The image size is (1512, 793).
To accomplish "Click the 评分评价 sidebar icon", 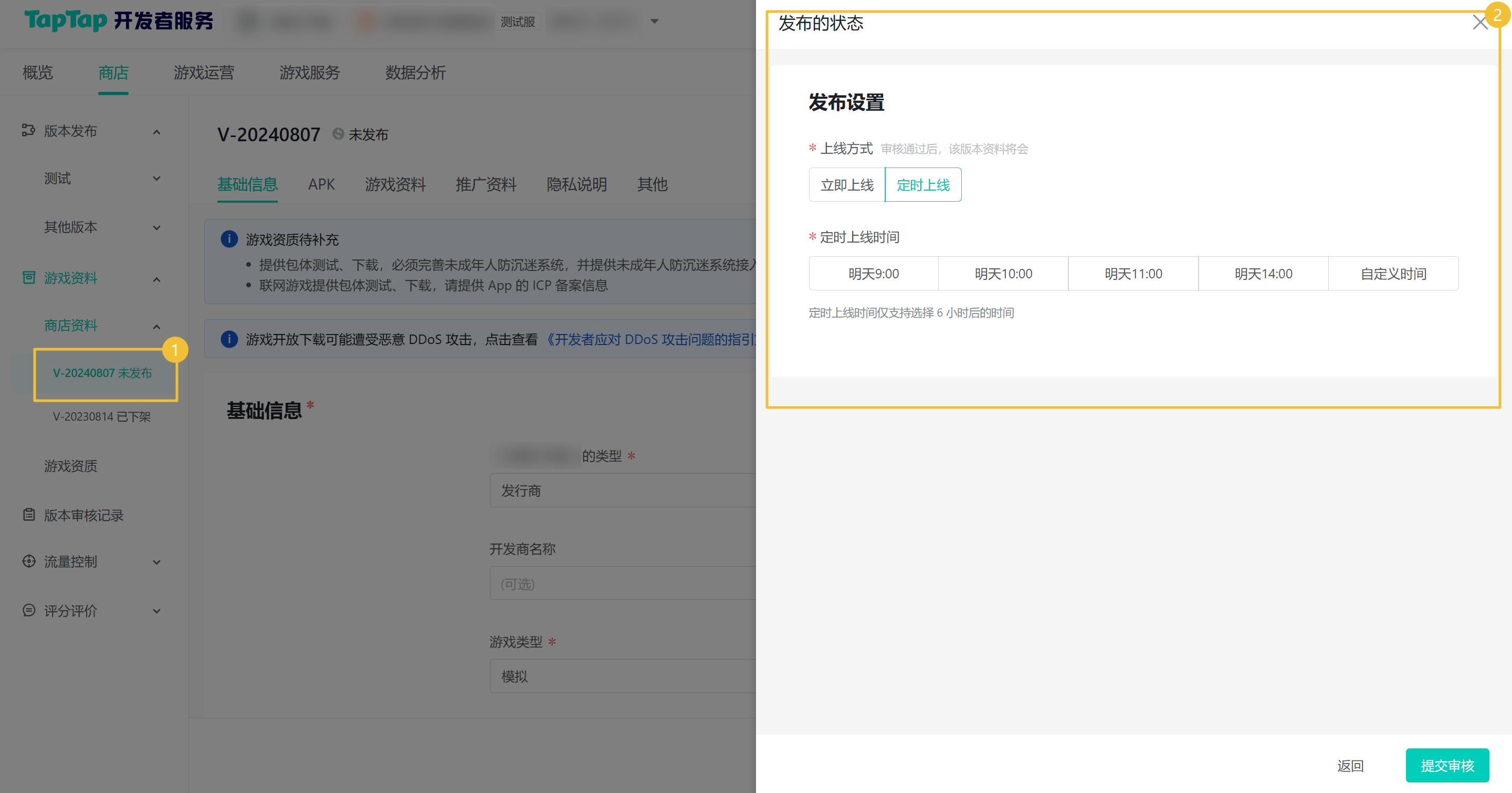I will [29, 610].
